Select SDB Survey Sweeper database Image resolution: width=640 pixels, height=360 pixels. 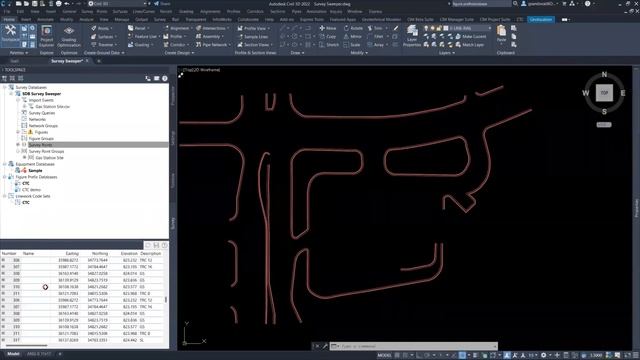[42, 93]
